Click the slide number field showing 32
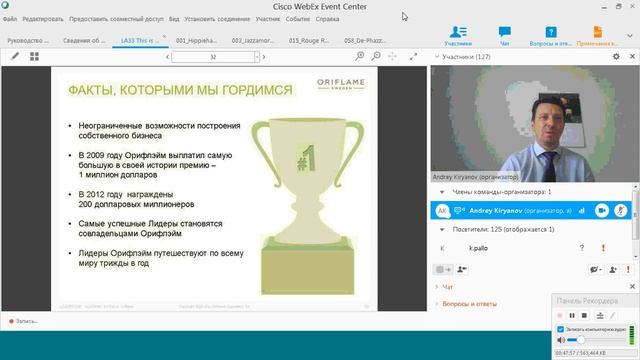This screenshot has height=360, width=640. pos(213,57)
